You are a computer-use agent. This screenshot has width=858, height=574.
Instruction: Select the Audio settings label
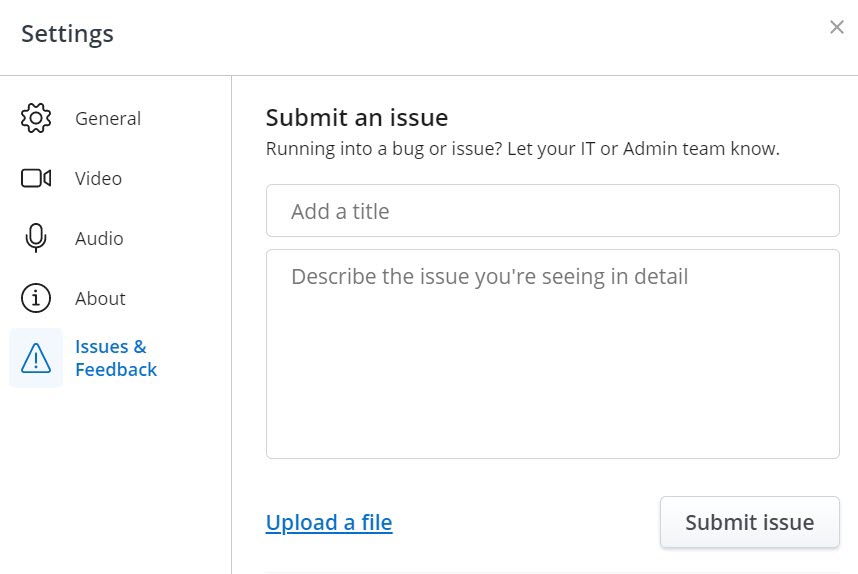99,238
